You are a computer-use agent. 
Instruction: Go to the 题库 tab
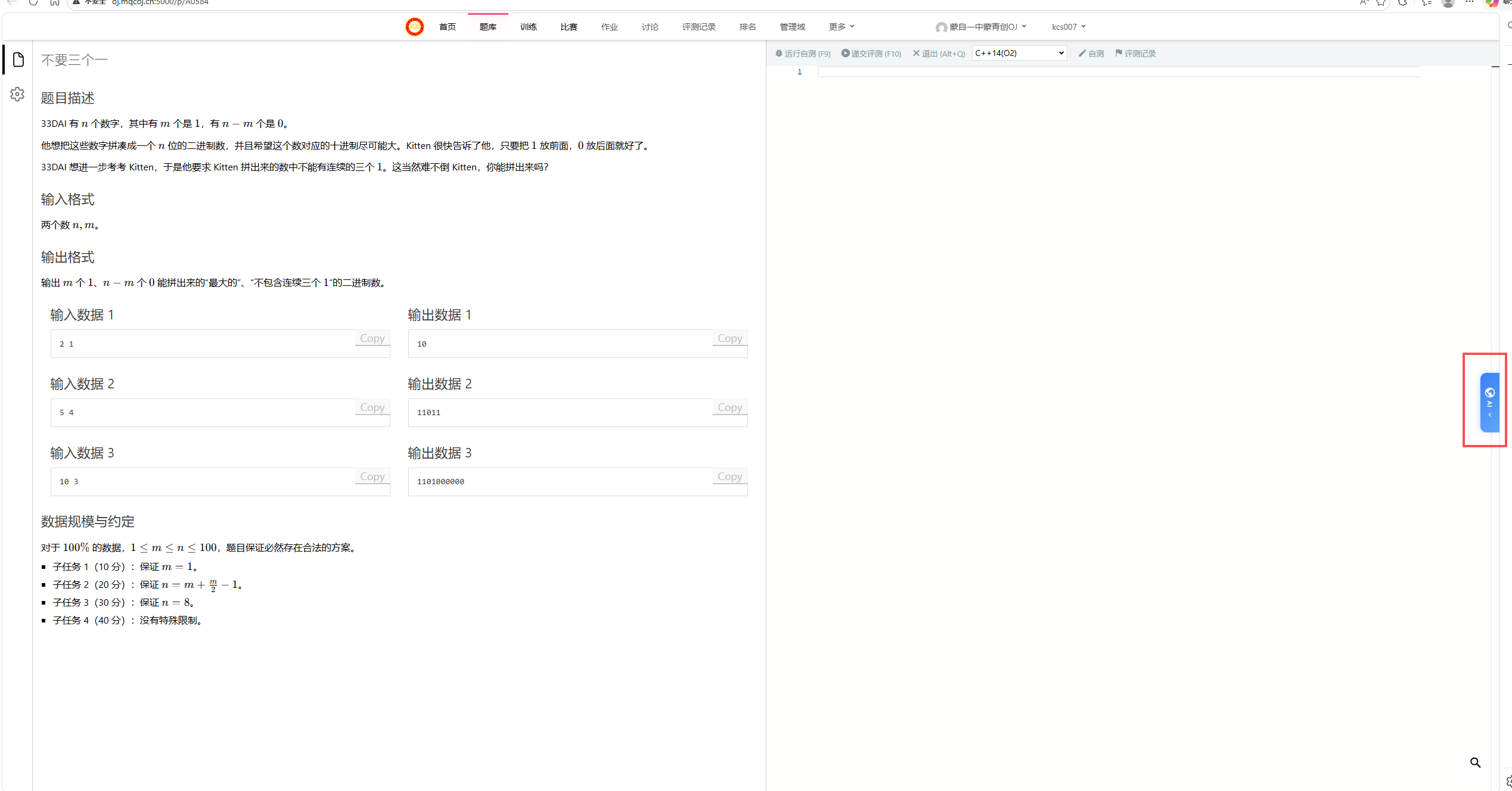pos(488,27)
